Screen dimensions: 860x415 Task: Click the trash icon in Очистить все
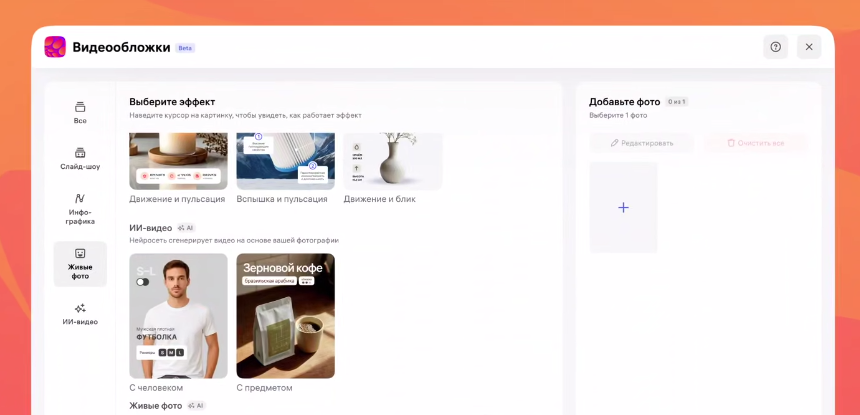point(731,143)
